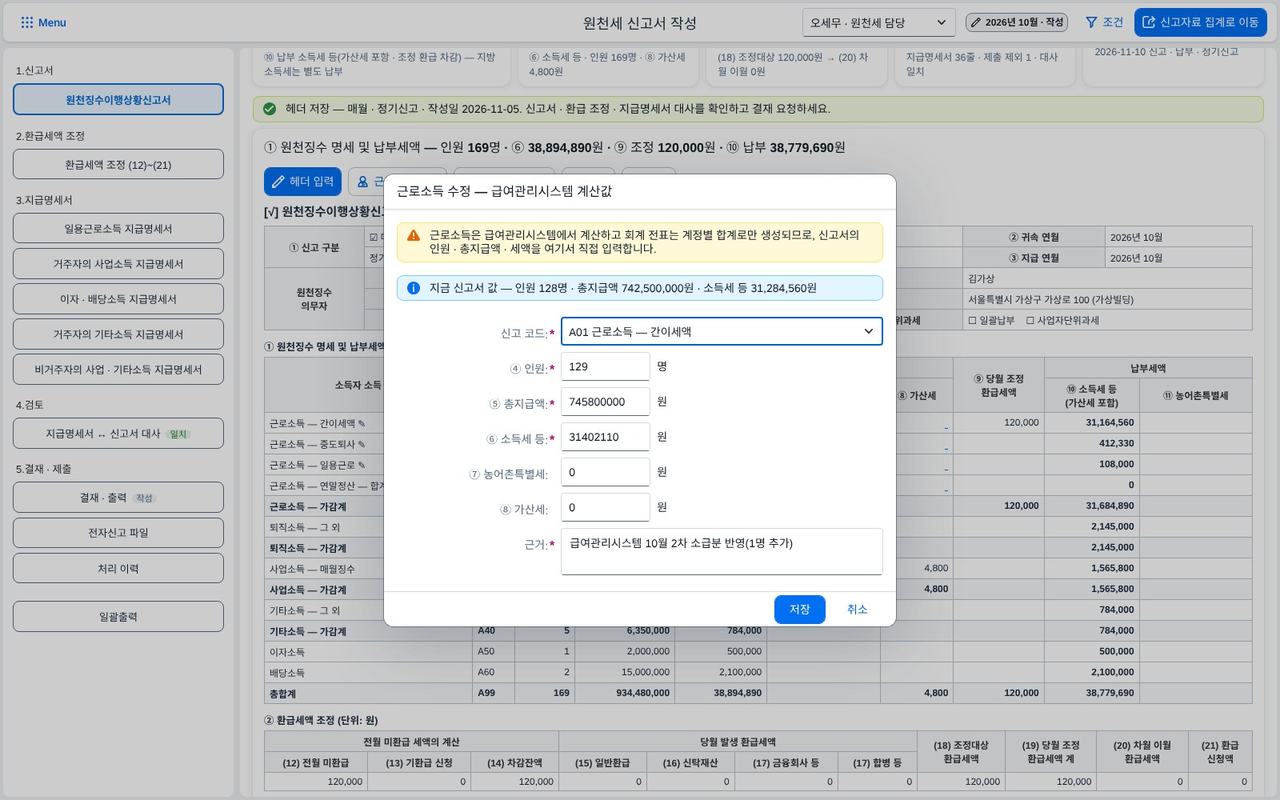Click the 38,779,690 total cell in the 총합계 row
This screenshot has height=800, width=1280.
(1091, 692)
